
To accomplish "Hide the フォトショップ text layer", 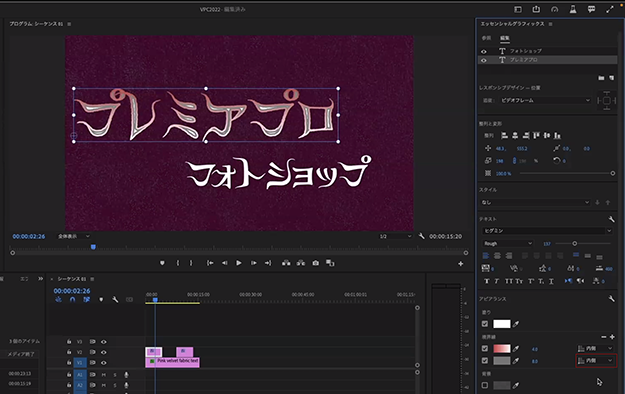I will pyautogui.click(x=483, y=51).
